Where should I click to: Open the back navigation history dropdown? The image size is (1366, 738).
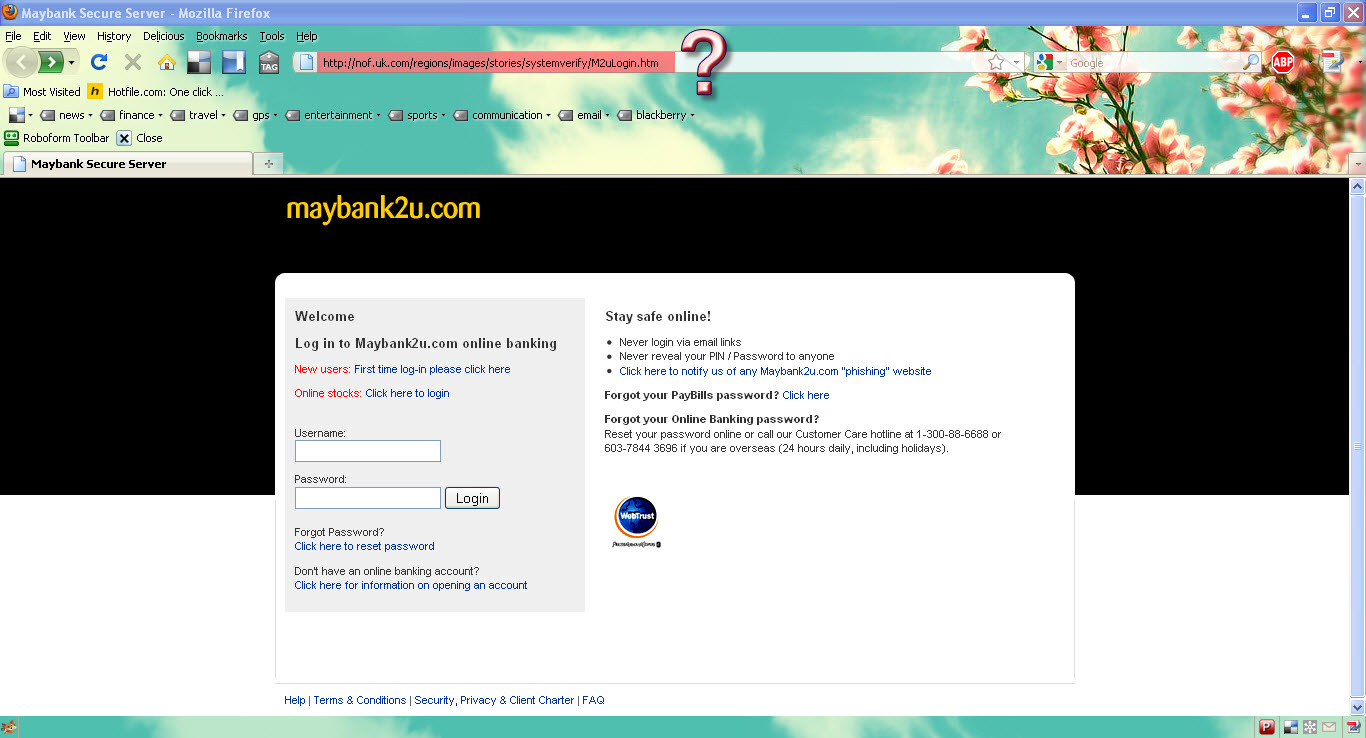click(72, 61)
